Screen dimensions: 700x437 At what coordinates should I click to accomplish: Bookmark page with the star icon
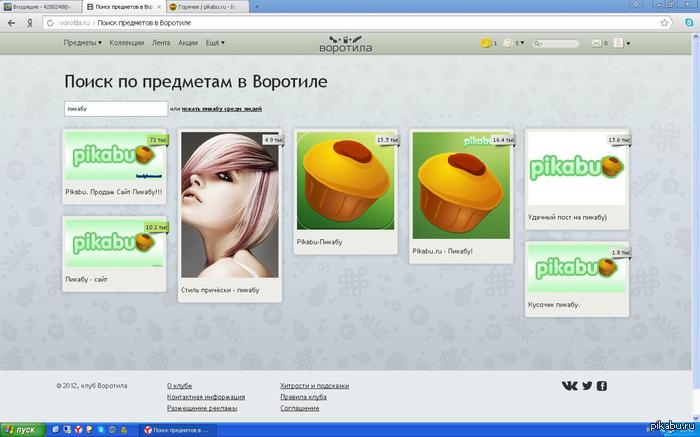665,21
